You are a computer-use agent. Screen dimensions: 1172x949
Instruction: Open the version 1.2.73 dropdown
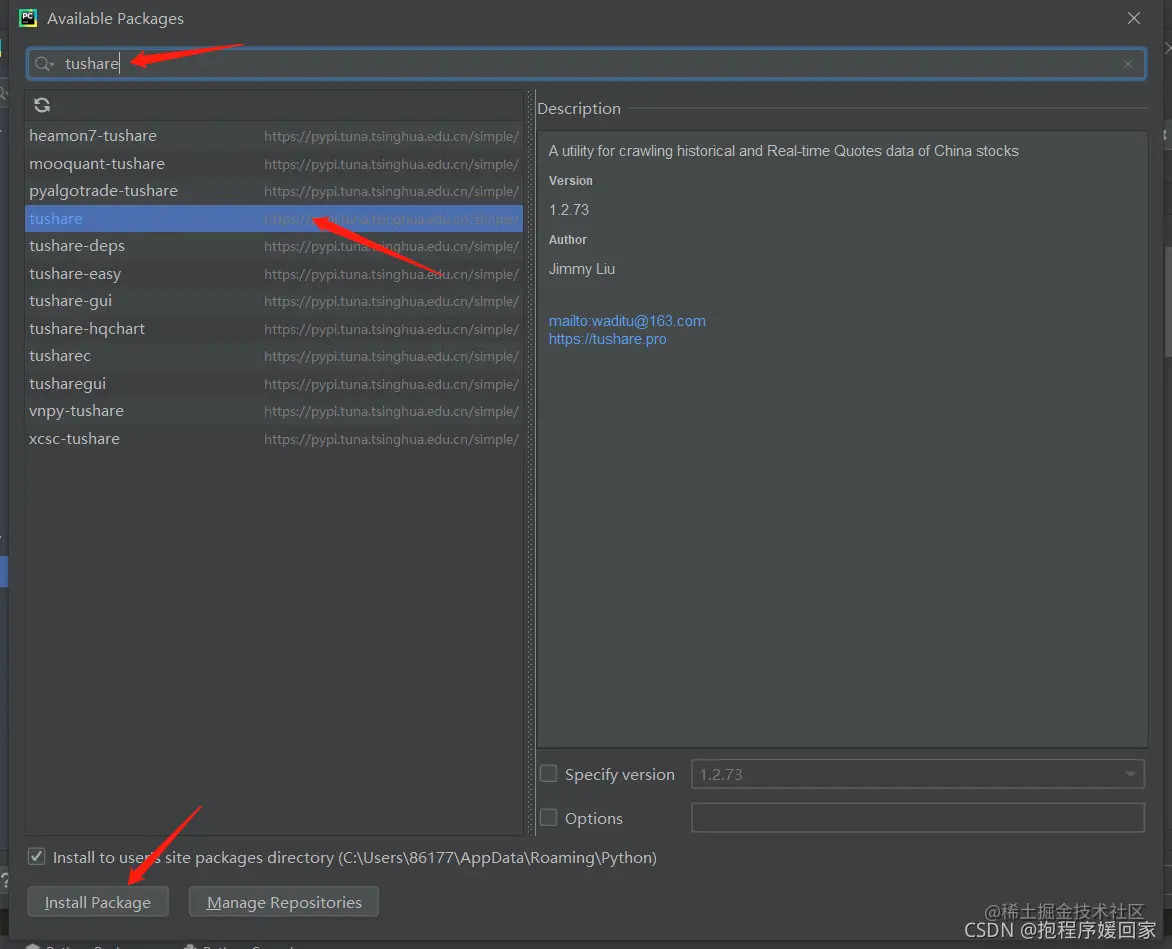[918, 774]
